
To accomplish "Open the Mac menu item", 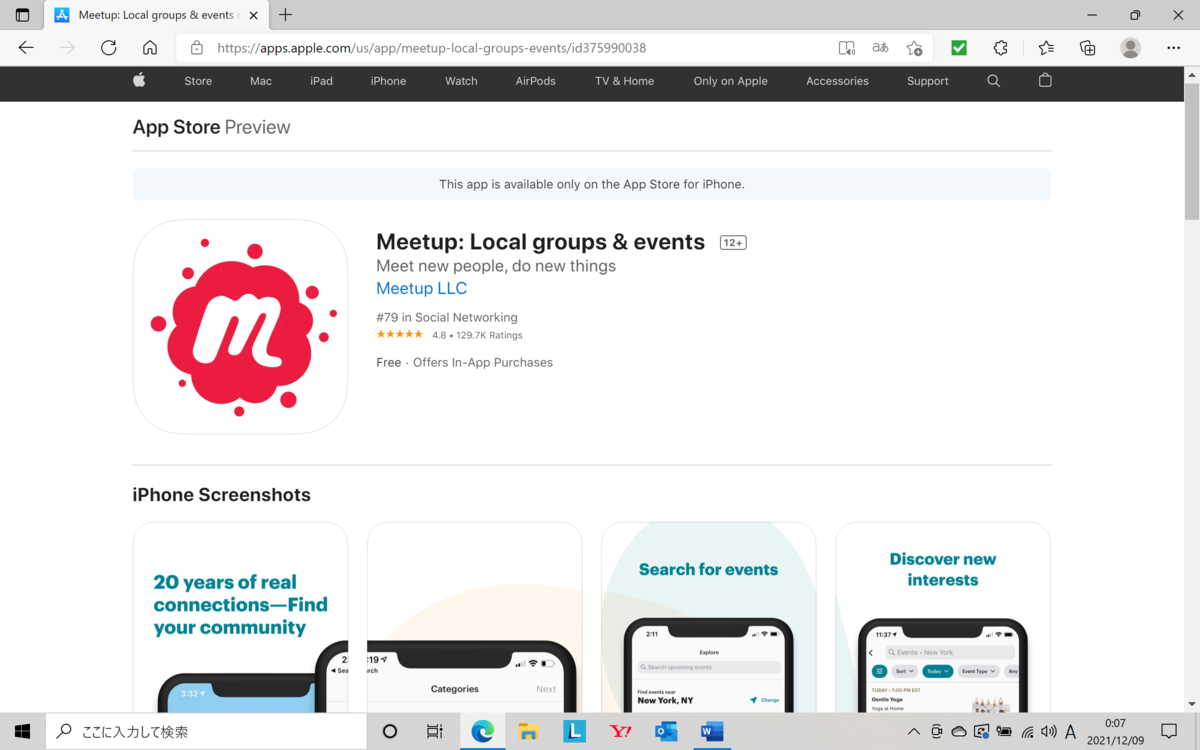I will coord(261,81).
